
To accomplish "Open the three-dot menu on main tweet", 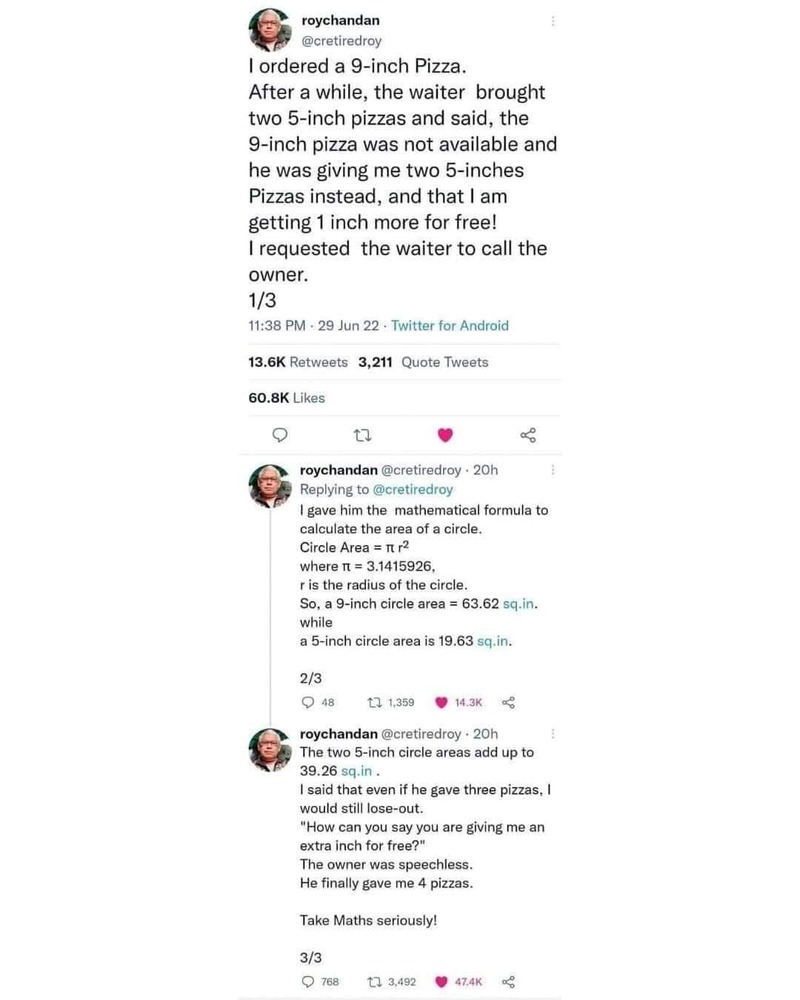I will tap(552, 21).
